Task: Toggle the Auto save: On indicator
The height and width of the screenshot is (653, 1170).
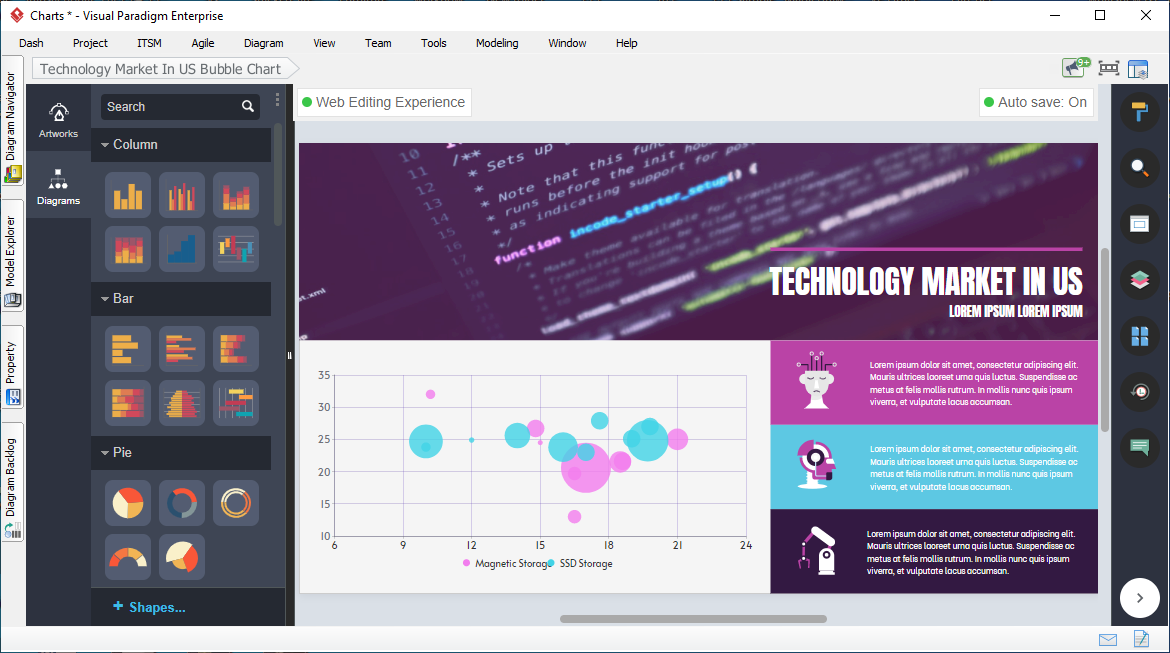Action: click(1036, 102)
